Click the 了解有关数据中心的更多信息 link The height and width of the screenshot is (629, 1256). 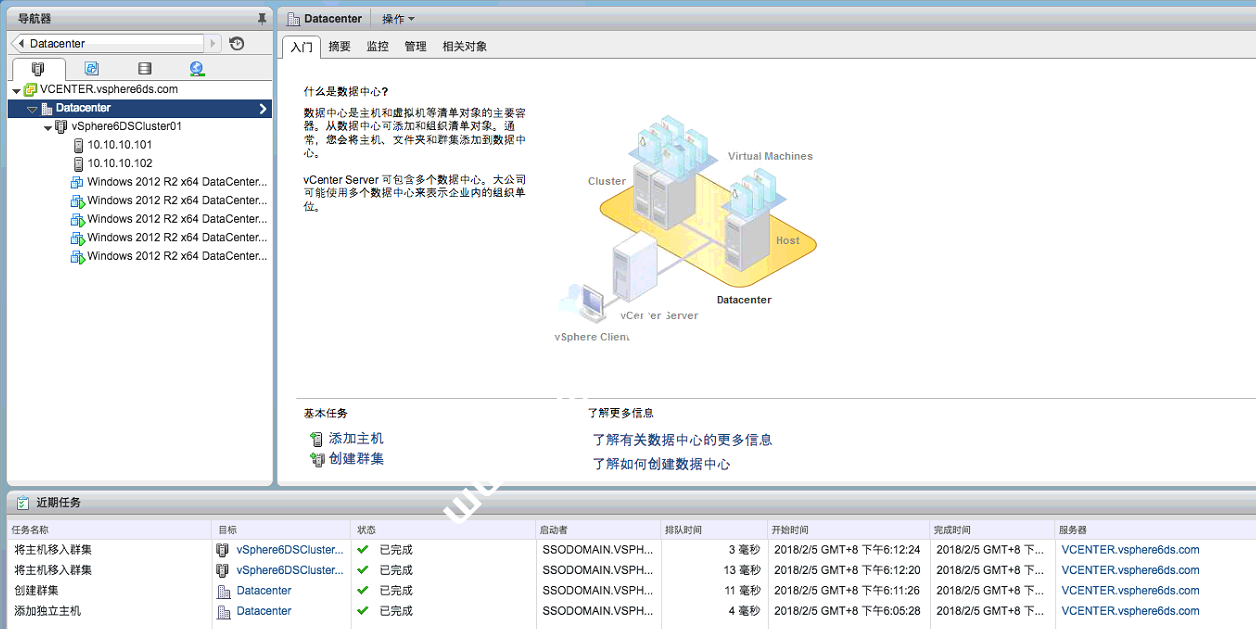coord(682,440)
